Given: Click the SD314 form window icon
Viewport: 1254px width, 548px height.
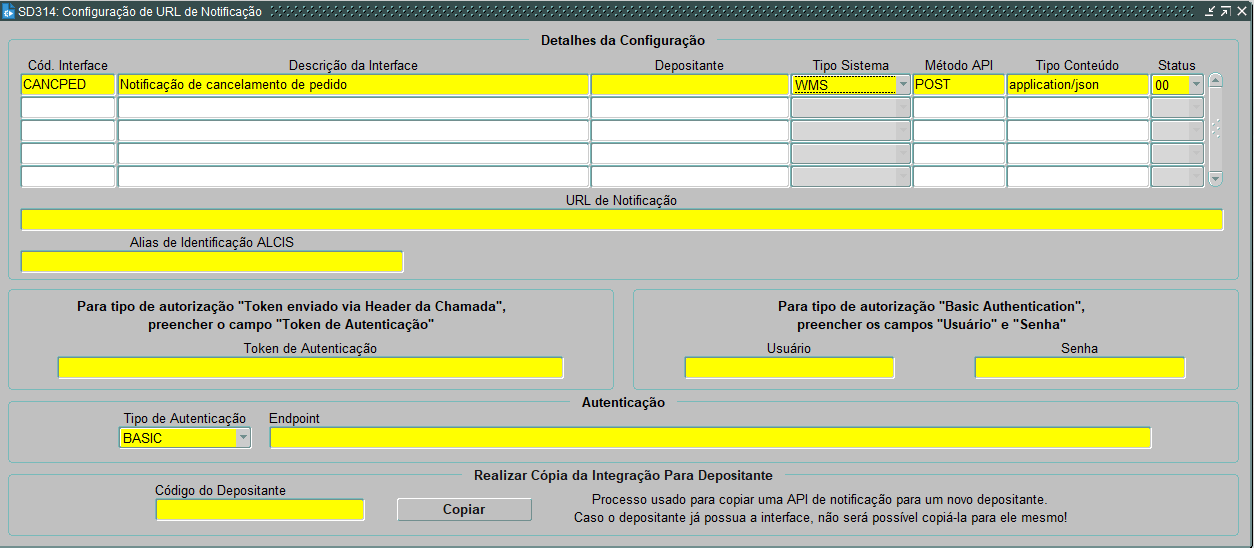Looking at the screenshot, I should click(x=9, y=12).
